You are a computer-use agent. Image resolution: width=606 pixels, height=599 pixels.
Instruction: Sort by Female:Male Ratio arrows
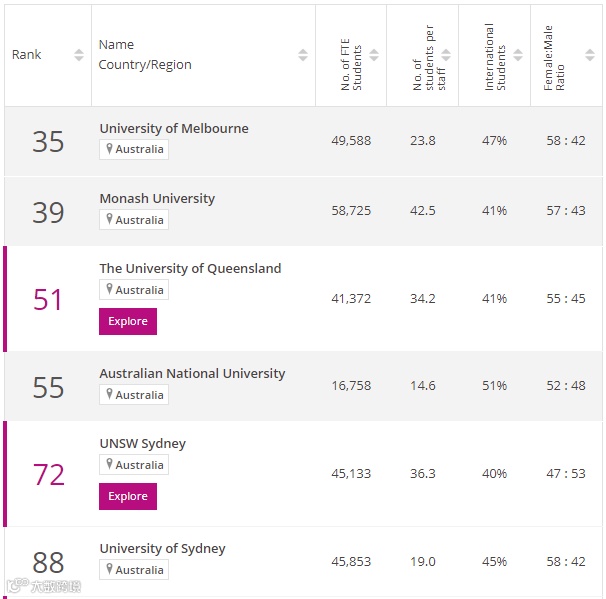tap(590, 55)
